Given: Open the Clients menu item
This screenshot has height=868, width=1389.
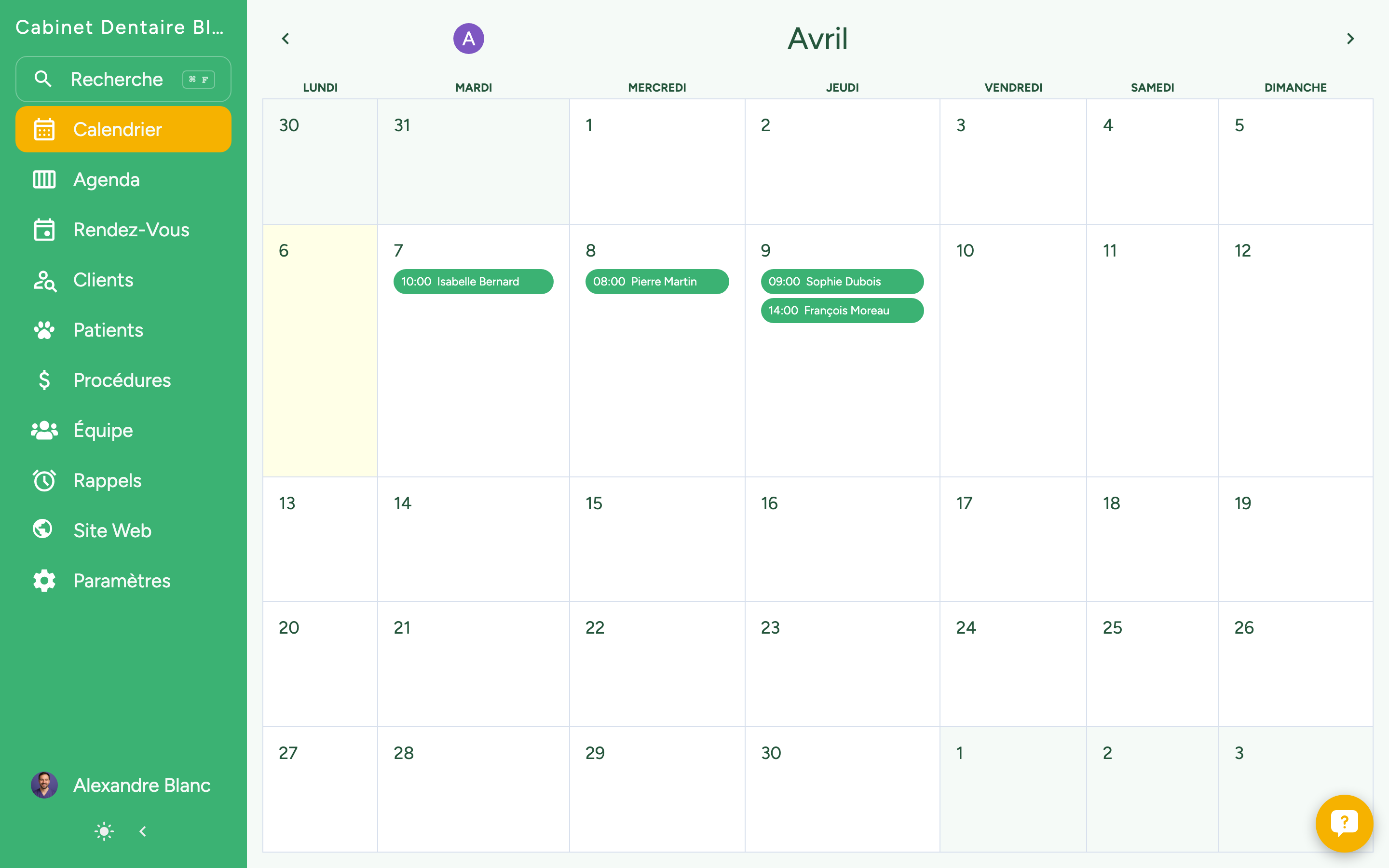Looking at the screenshot, I should pos(103,280).
